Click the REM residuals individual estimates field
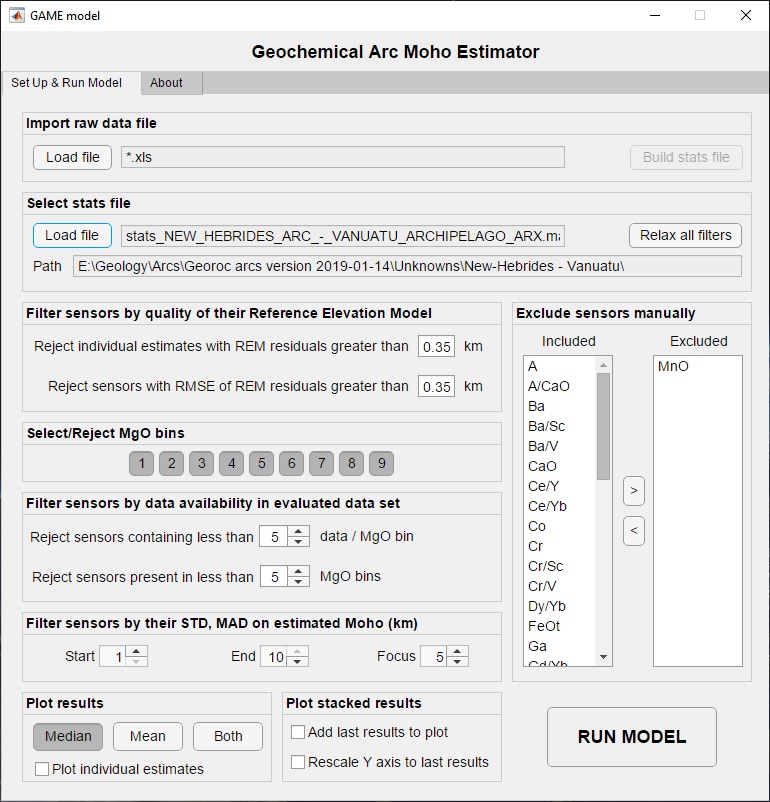Screen dimensions: 770x802 pyautogui.click(x=436, y=347)
